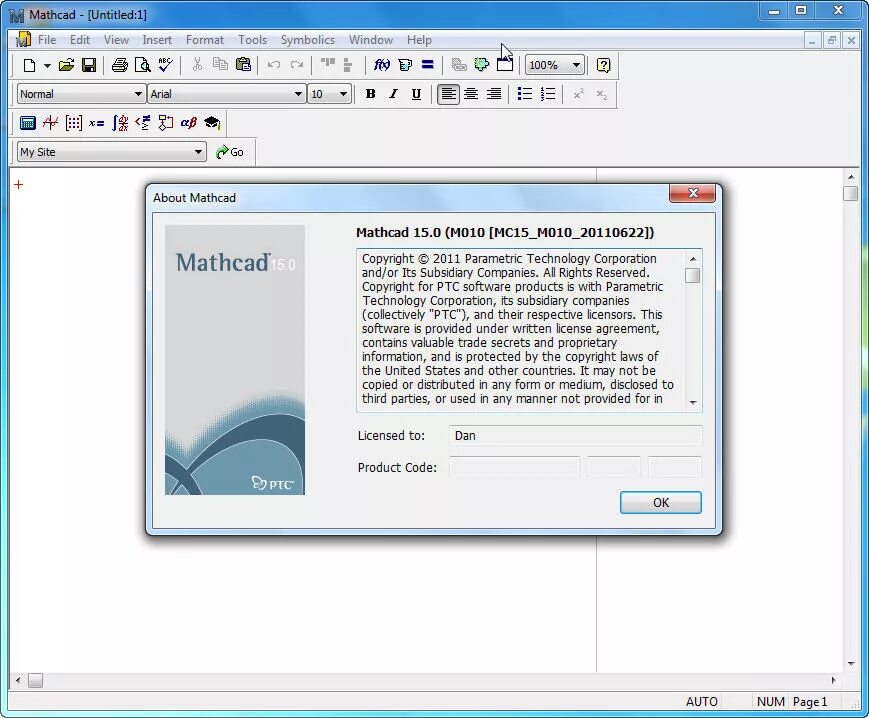
Task: Click the Save diskette icon
Action: (x=89, y=65)
